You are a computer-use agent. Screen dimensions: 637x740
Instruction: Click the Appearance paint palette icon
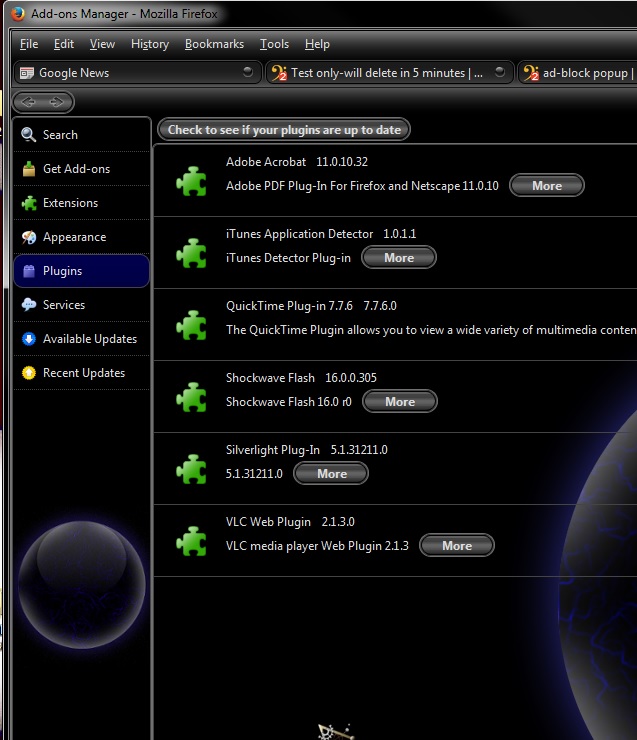point(29,237)
